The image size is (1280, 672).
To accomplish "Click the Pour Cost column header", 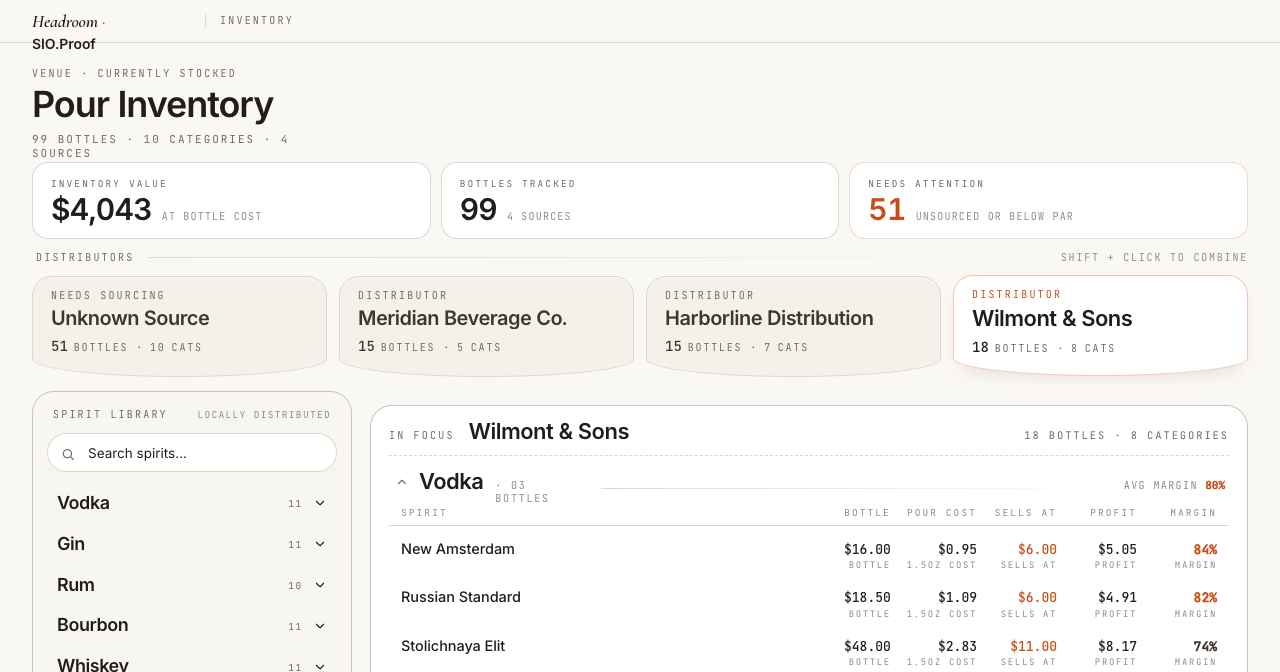I will 941,513.
